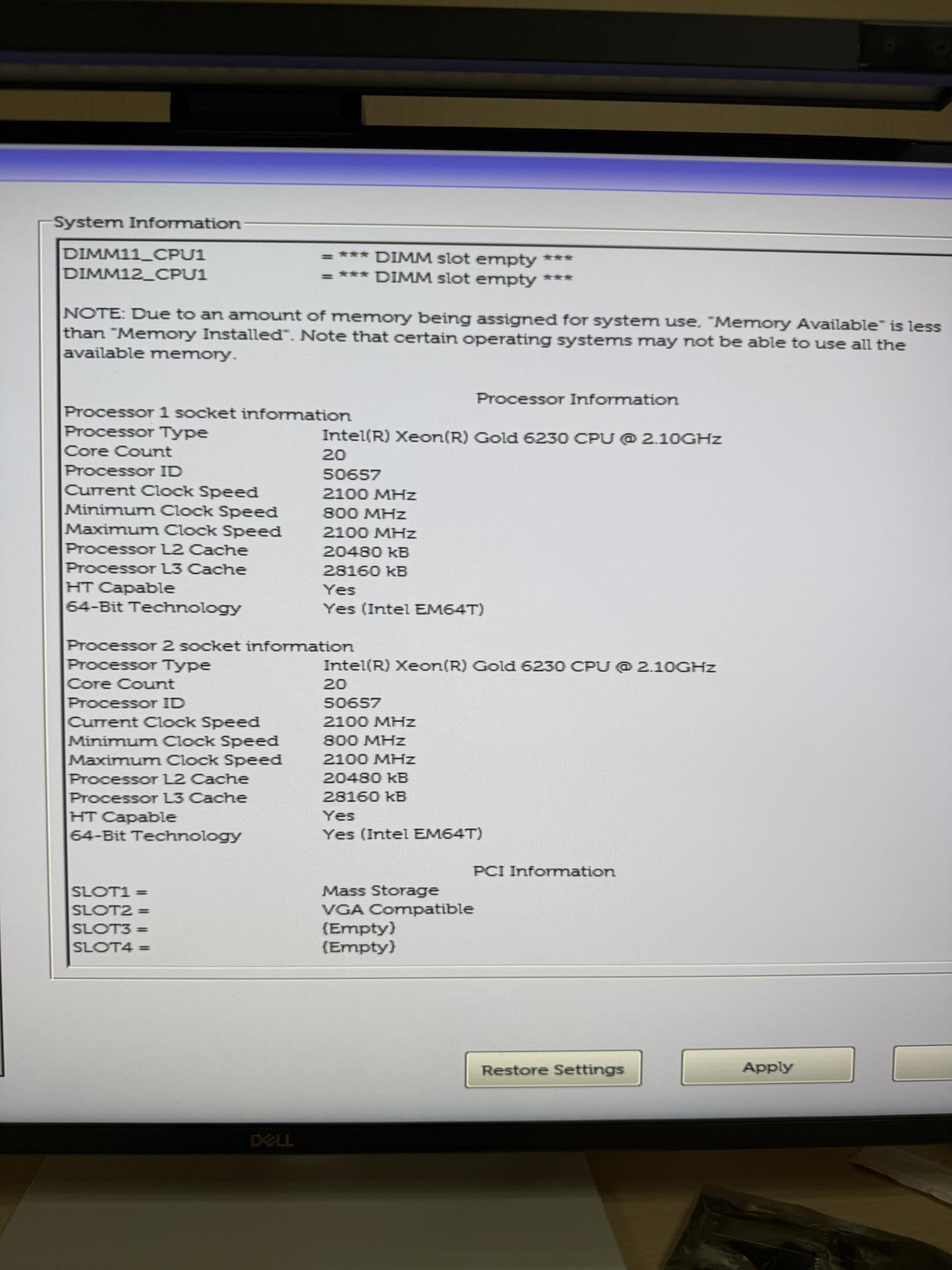Click Processor 2's HT Capable label
The width and height of the screenshot is (952, 1270).
point(124,818)
